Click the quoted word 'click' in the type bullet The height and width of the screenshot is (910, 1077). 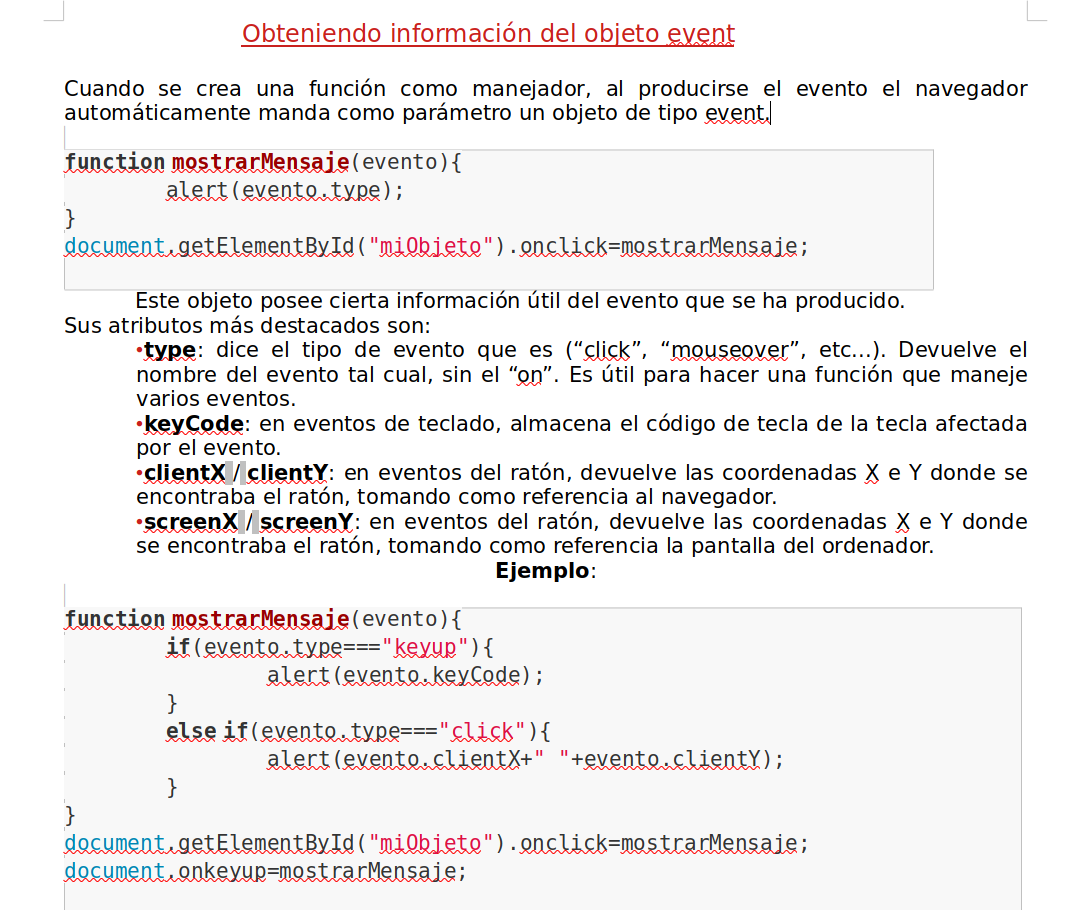tap(606, 350)
